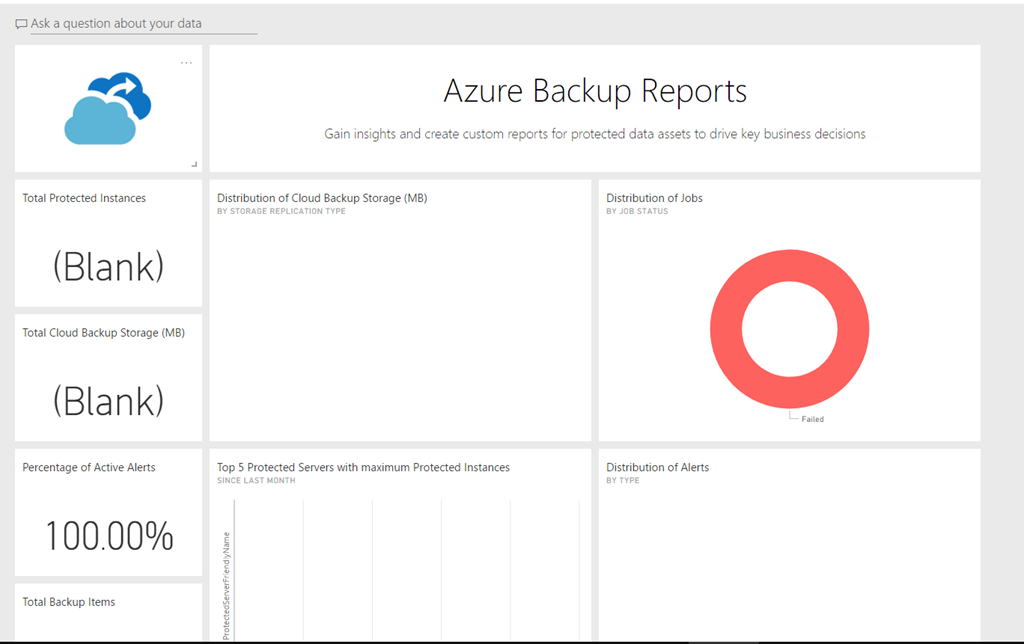Open the Distribution of Alerts tile title
Screen dimensions: 1024x644
tap(657, 467)
